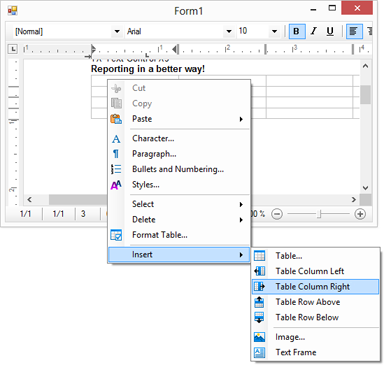Viewport: 384px width, 365px height.
Task: Choose Table Row Above
Action: [315, 302]
